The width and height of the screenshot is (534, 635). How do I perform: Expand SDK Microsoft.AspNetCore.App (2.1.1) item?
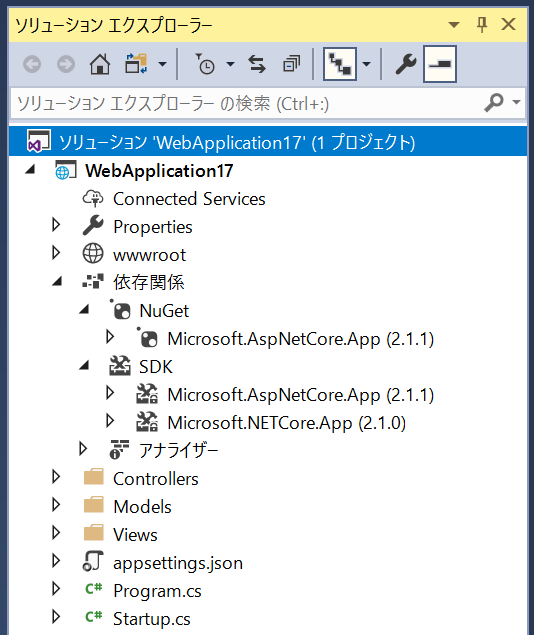[110, 393]
